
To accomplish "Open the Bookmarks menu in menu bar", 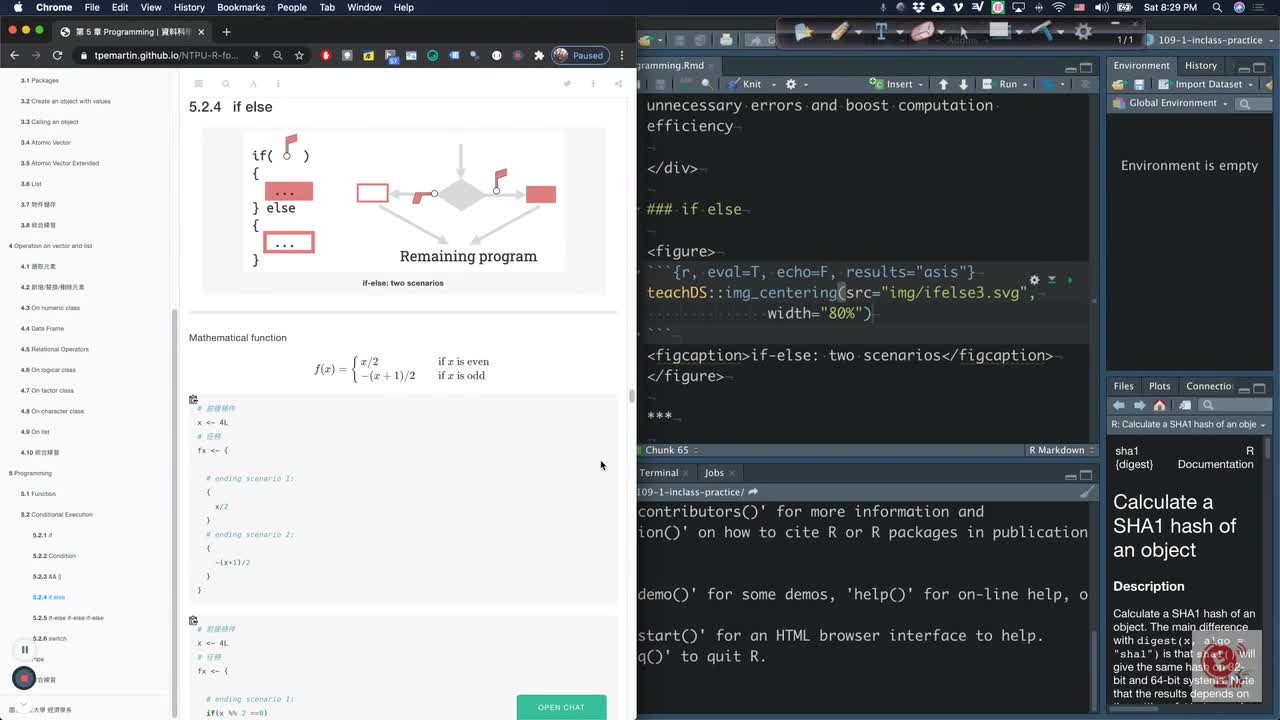I will (241, 7).
